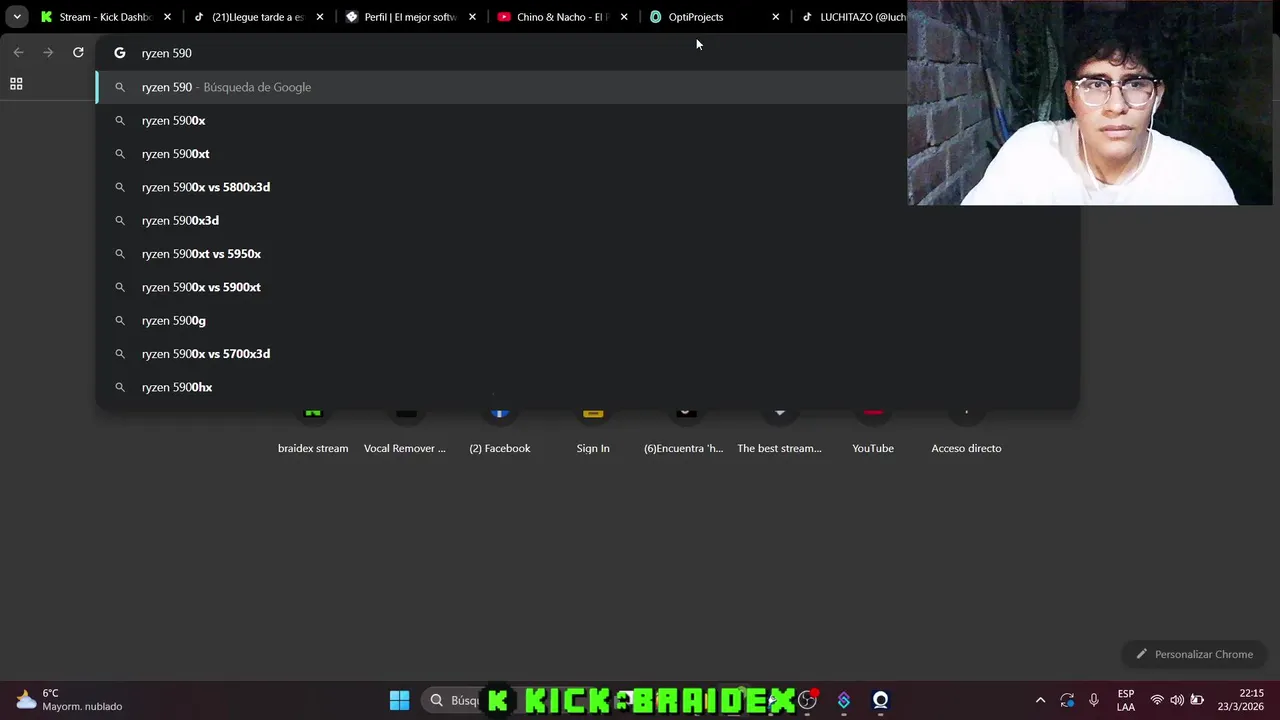1280x720 pixels.
Task: Open the 'braidex stream' shortcut
Action: 313,432
